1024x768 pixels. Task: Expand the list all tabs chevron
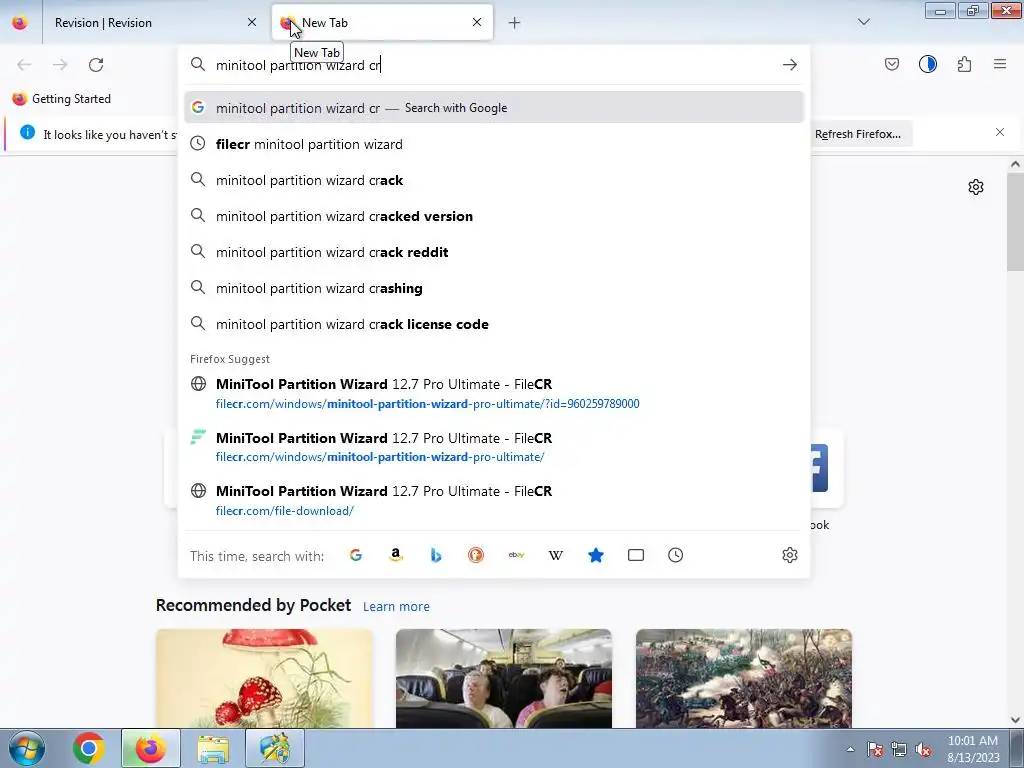click(863, 22)
